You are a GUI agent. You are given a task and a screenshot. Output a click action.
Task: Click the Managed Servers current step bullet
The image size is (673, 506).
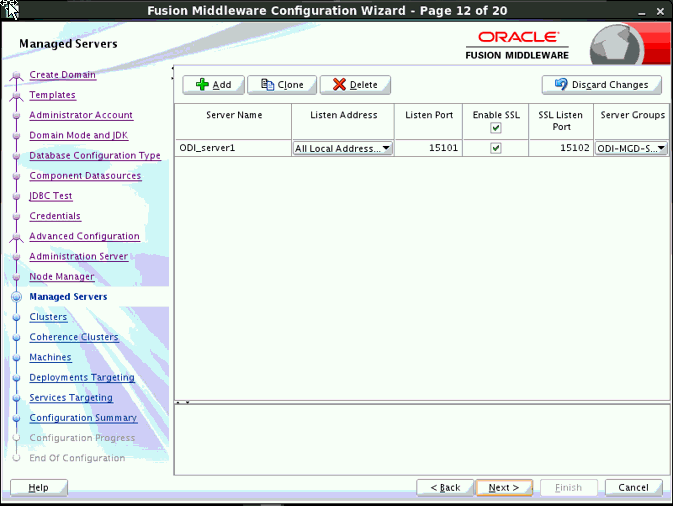[x=16, y=297]
